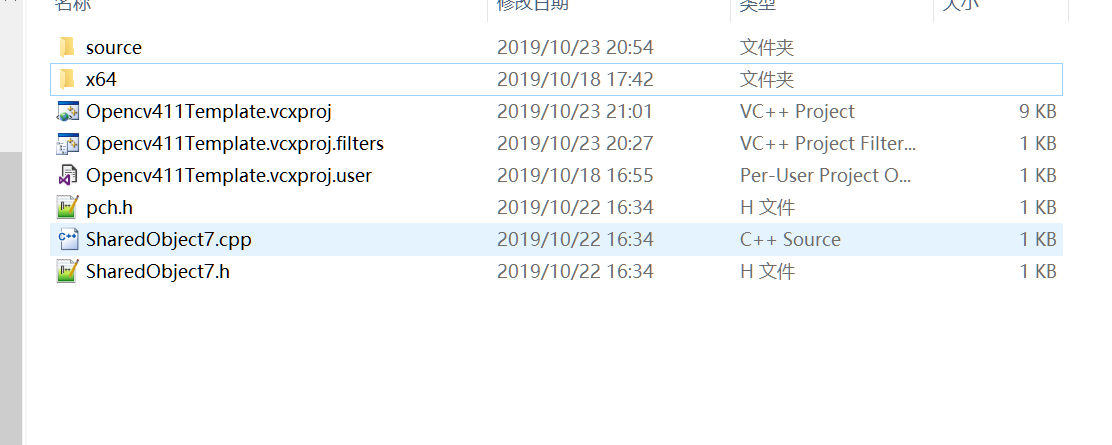1112x445 pixels.
Task: Click the 2019/10/23 20:54 date of source
Action: pyautogui.click(x=575, y=48)
